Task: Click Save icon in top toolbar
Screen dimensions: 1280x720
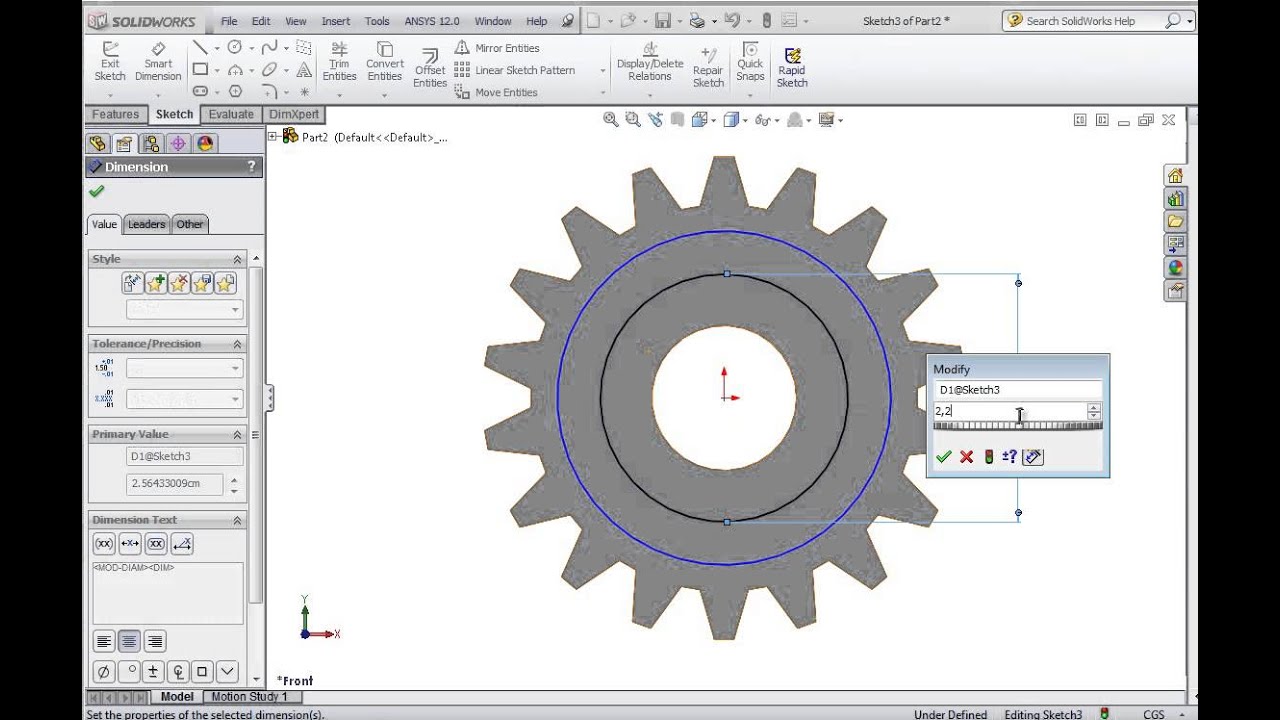Action: [x=661, y=20]
